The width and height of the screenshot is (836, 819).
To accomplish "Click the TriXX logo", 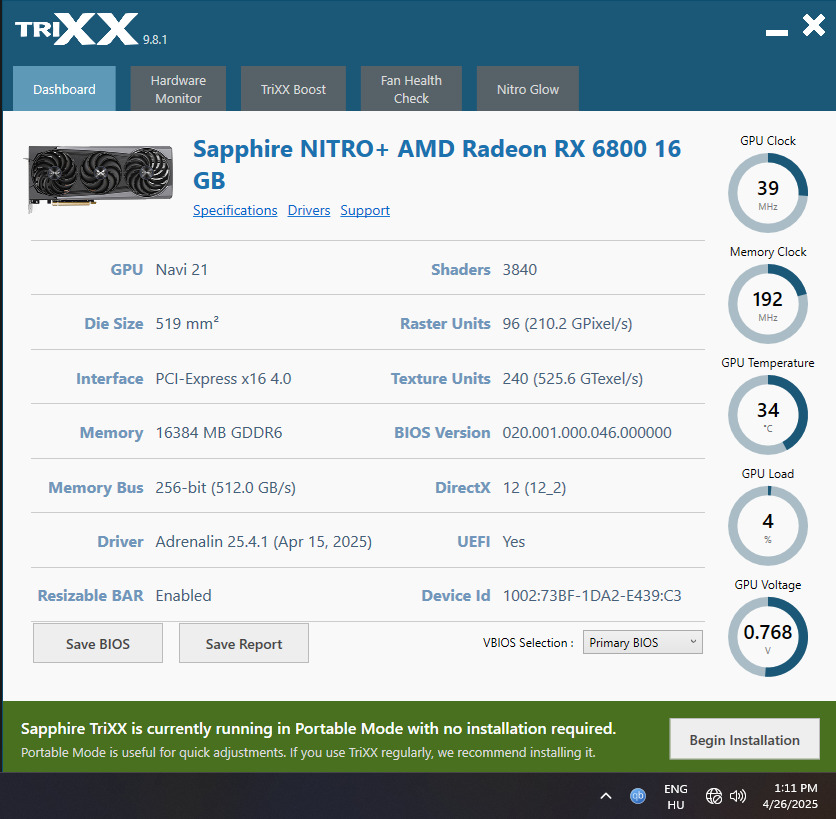I will tap(76, 29).
